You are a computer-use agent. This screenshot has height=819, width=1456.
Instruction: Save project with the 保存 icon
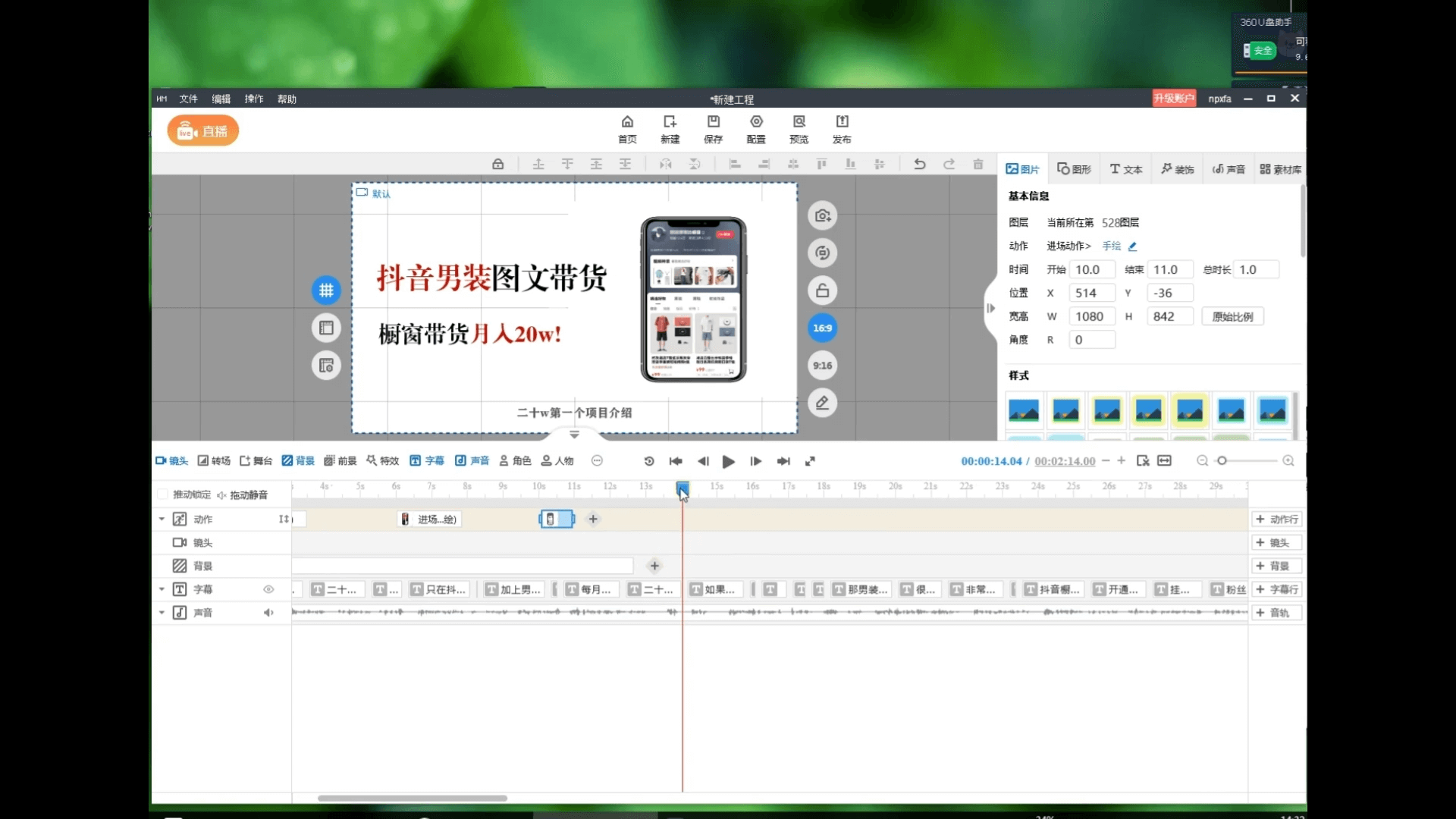click(713, 130)
